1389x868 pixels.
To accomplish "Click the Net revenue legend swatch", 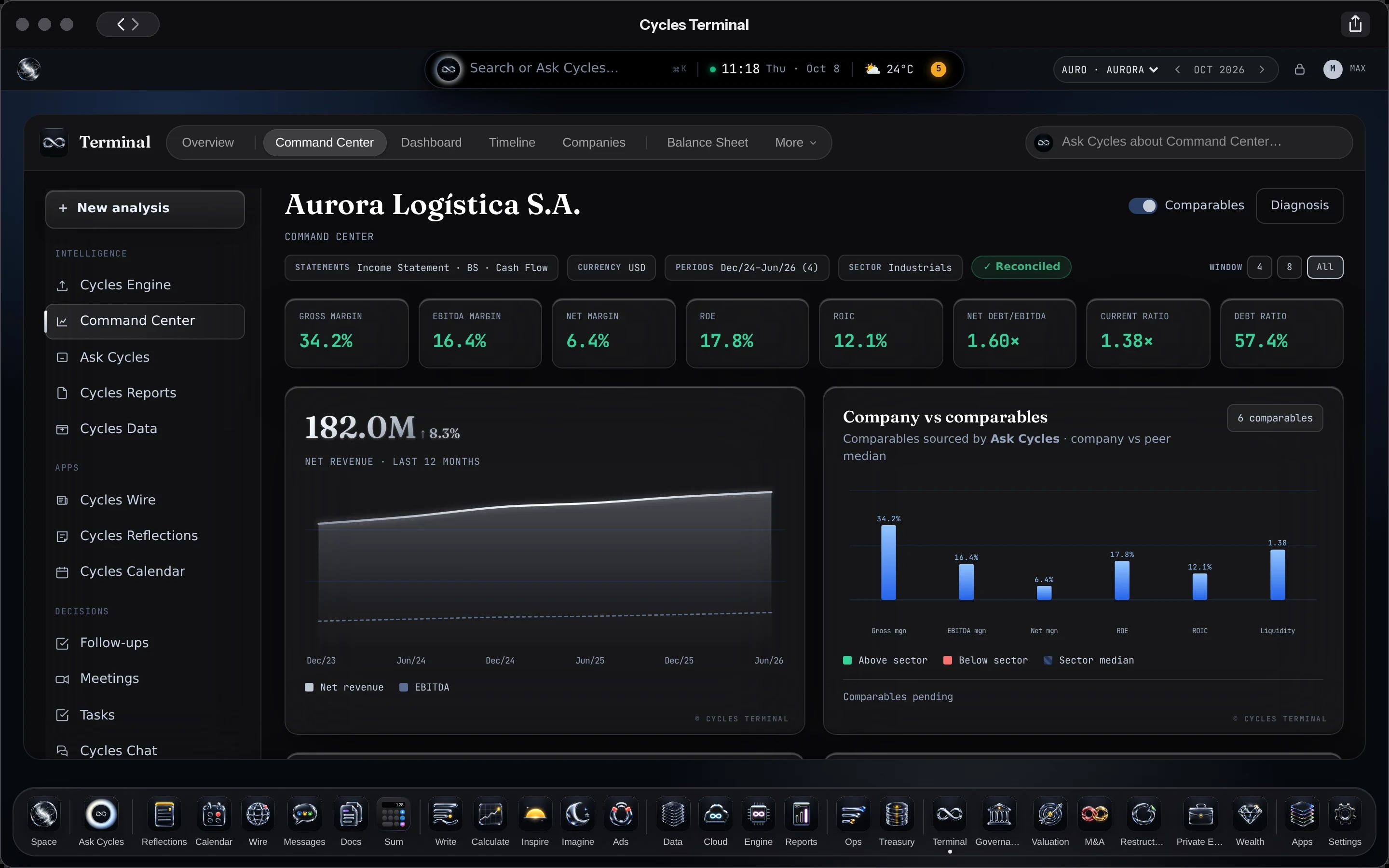I will click(x=309, y=687).
